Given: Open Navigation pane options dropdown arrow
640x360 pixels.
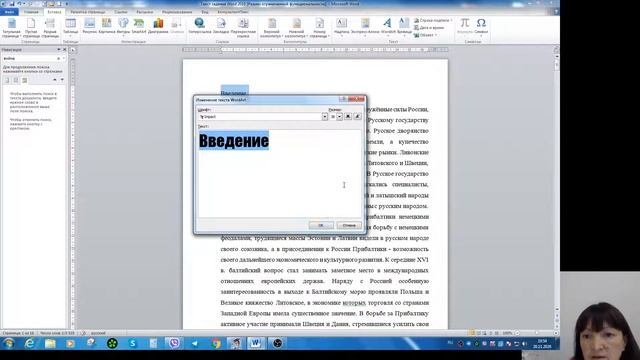Looking at the screenshot, I should click(58, 49).
